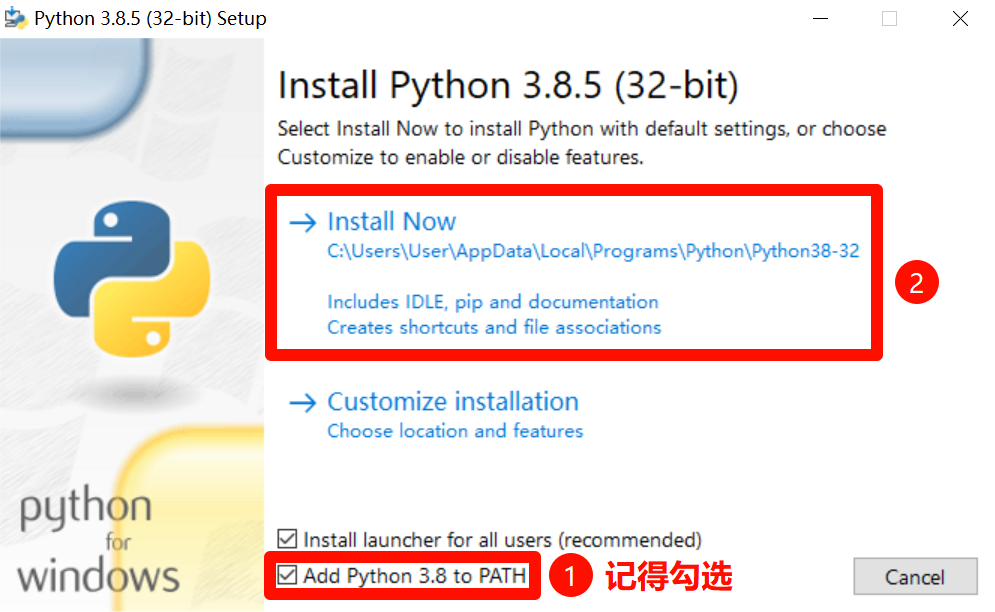
Task: Click the Python icon in the title bar
Action: [16, 17]
